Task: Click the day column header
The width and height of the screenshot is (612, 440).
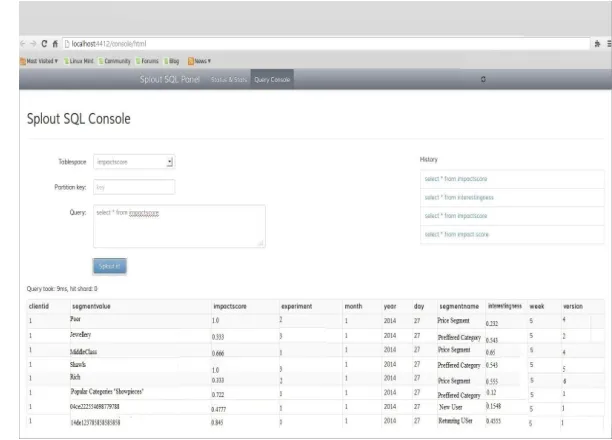Action: coord(419,306)
